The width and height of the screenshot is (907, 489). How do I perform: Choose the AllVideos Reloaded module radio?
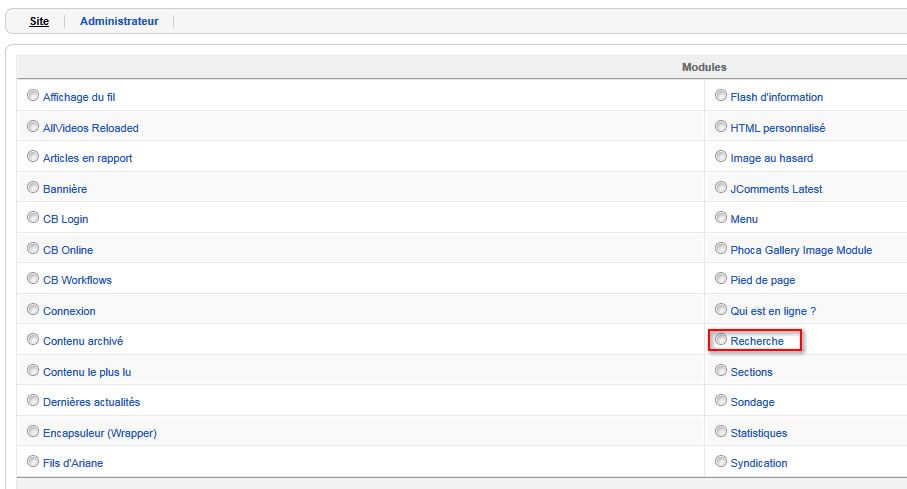33,126
